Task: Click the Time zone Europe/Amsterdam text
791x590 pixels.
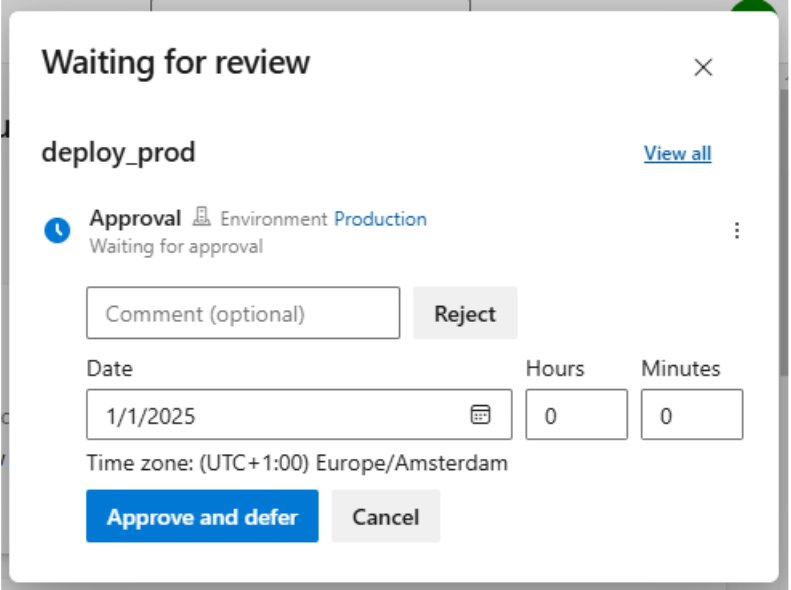Action: [297, 463]
